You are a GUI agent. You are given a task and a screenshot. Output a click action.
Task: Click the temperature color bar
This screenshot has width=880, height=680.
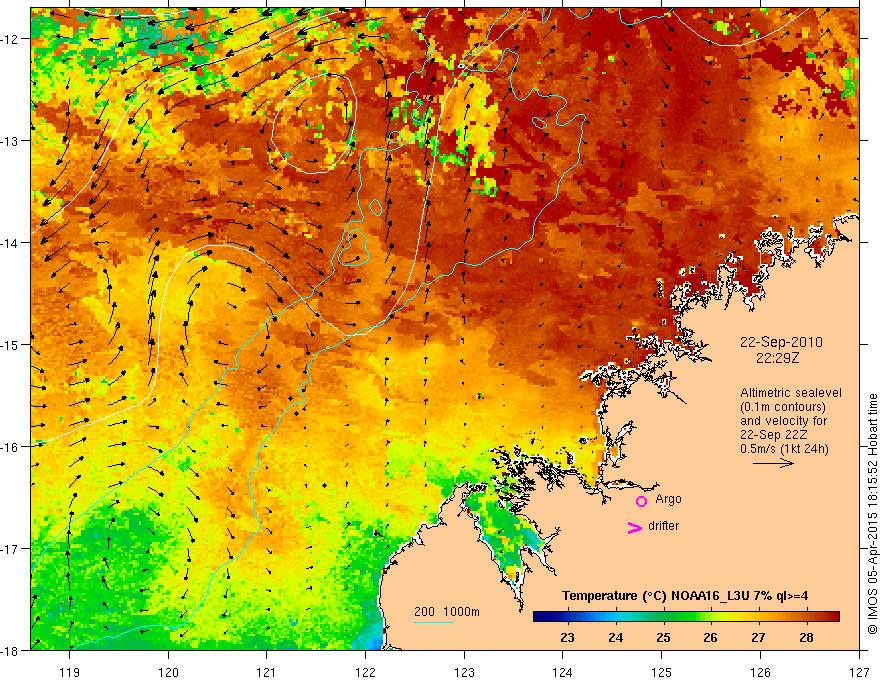[x=686, y=617]
